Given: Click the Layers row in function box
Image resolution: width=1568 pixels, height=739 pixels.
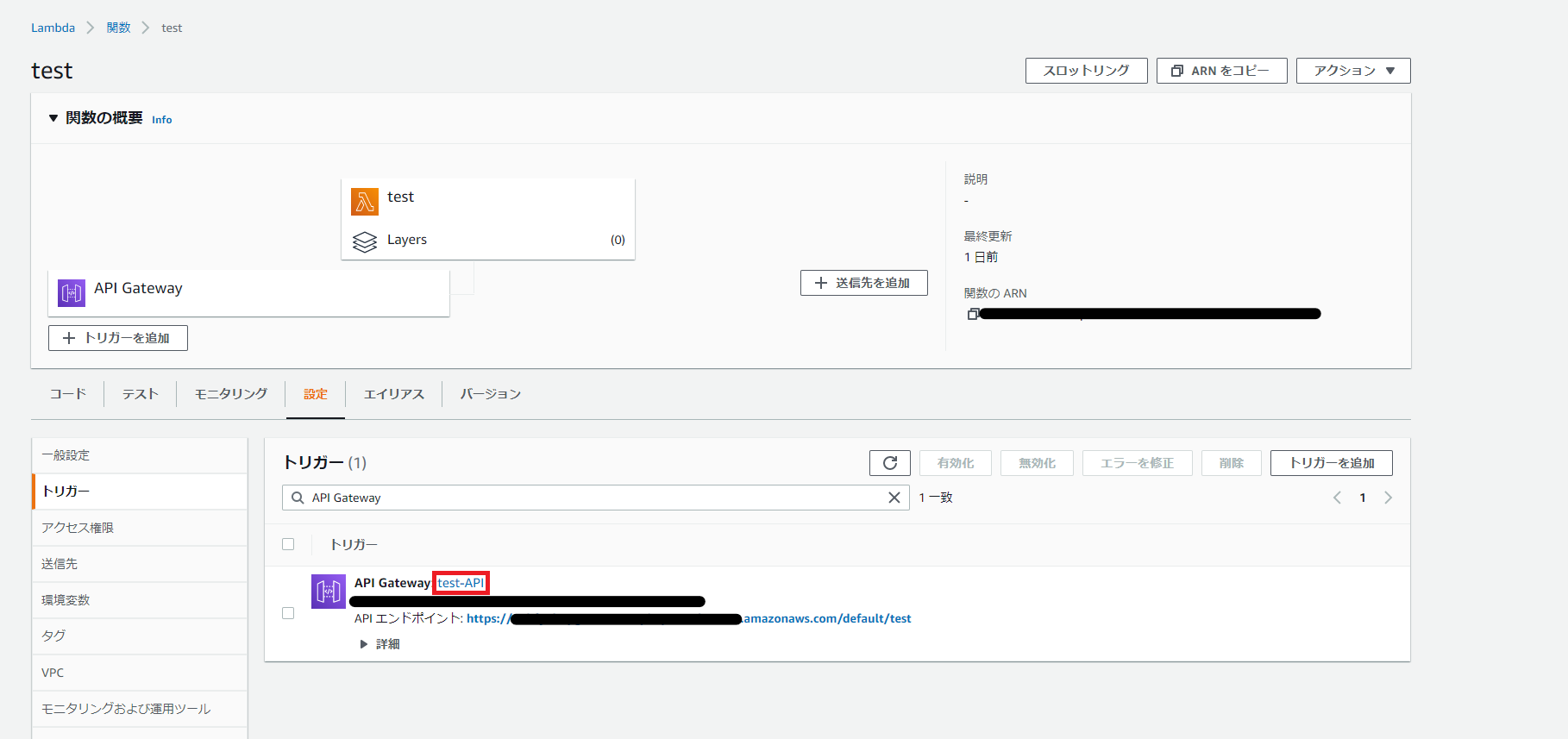Looking at the screenshot, I should 488,240.
